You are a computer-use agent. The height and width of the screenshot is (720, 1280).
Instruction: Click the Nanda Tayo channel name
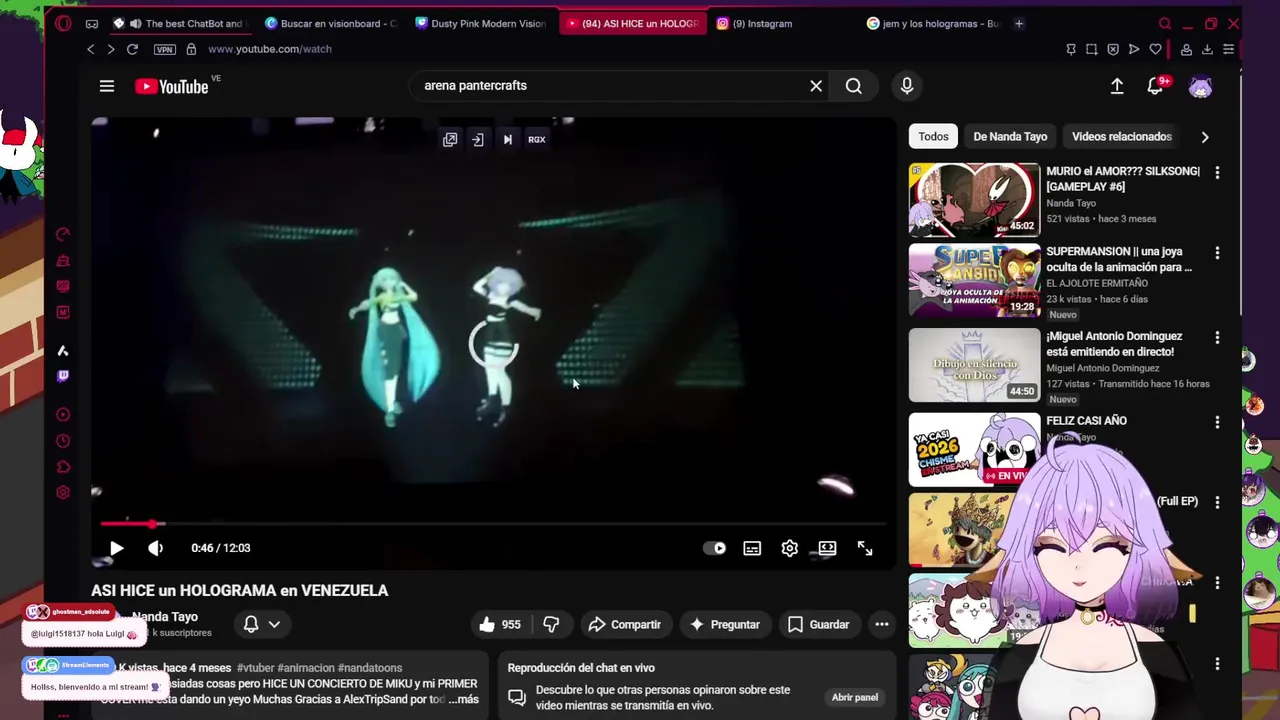165,617
